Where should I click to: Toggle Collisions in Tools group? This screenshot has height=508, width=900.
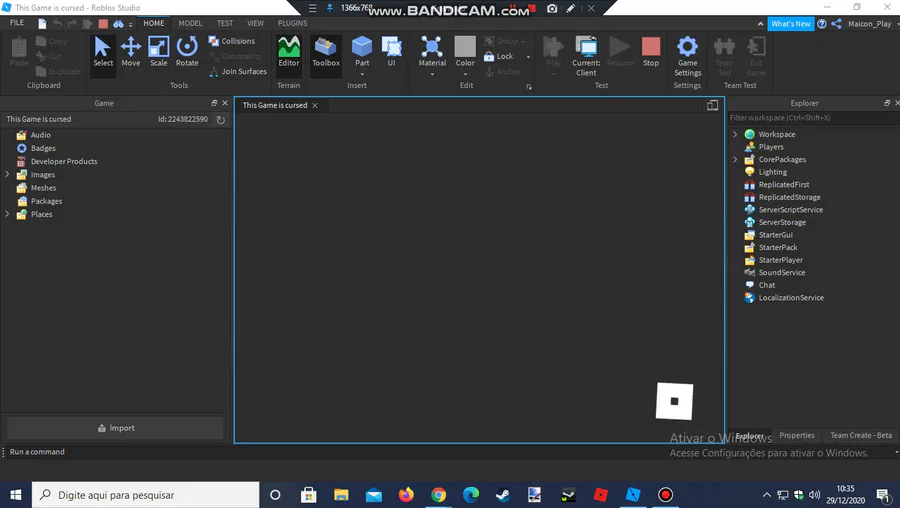pyautogui.click(x=232, y=41)
